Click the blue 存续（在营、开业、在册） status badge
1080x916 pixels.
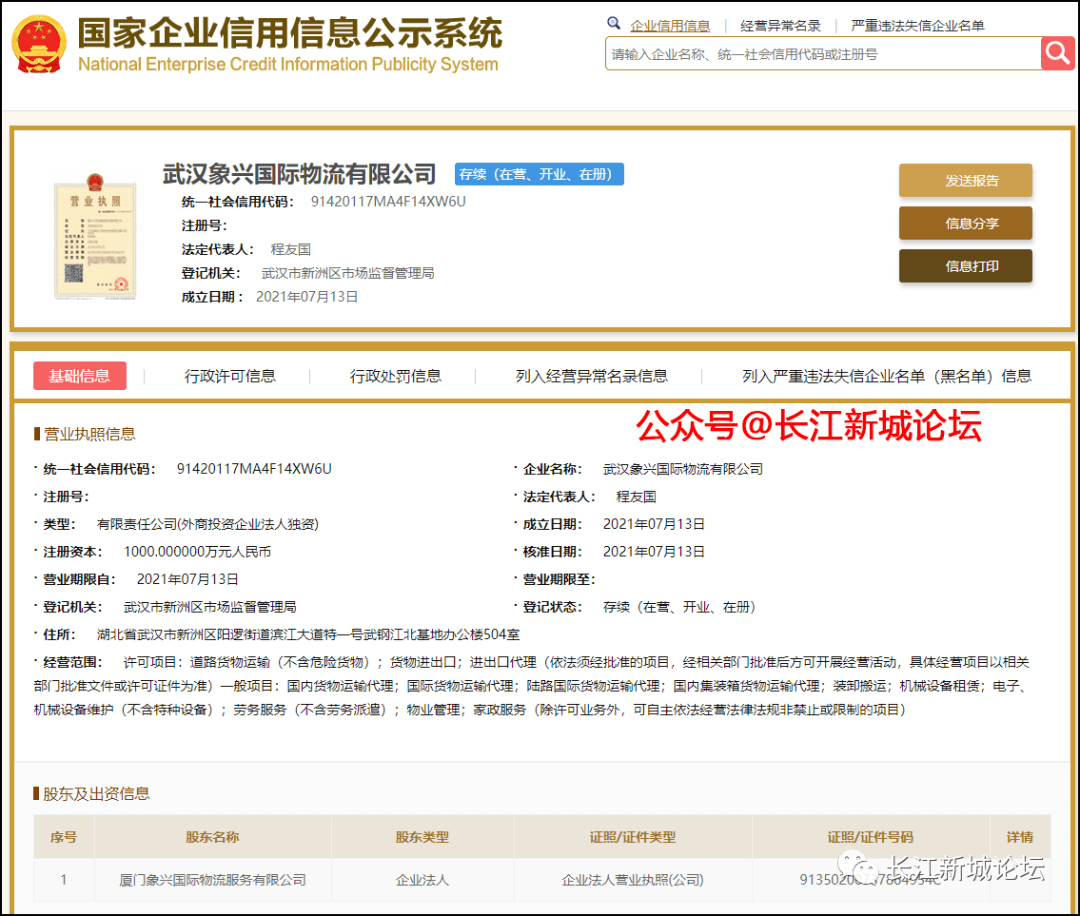[539, 174]
